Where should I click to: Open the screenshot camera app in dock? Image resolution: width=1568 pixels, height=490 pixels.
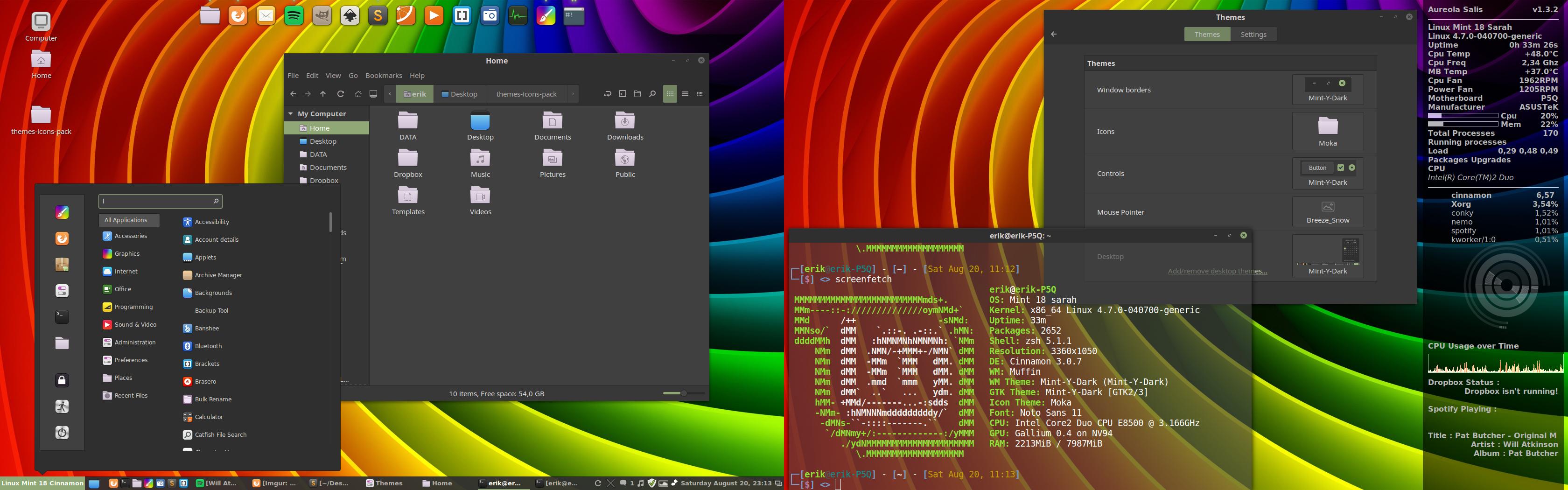490,16
